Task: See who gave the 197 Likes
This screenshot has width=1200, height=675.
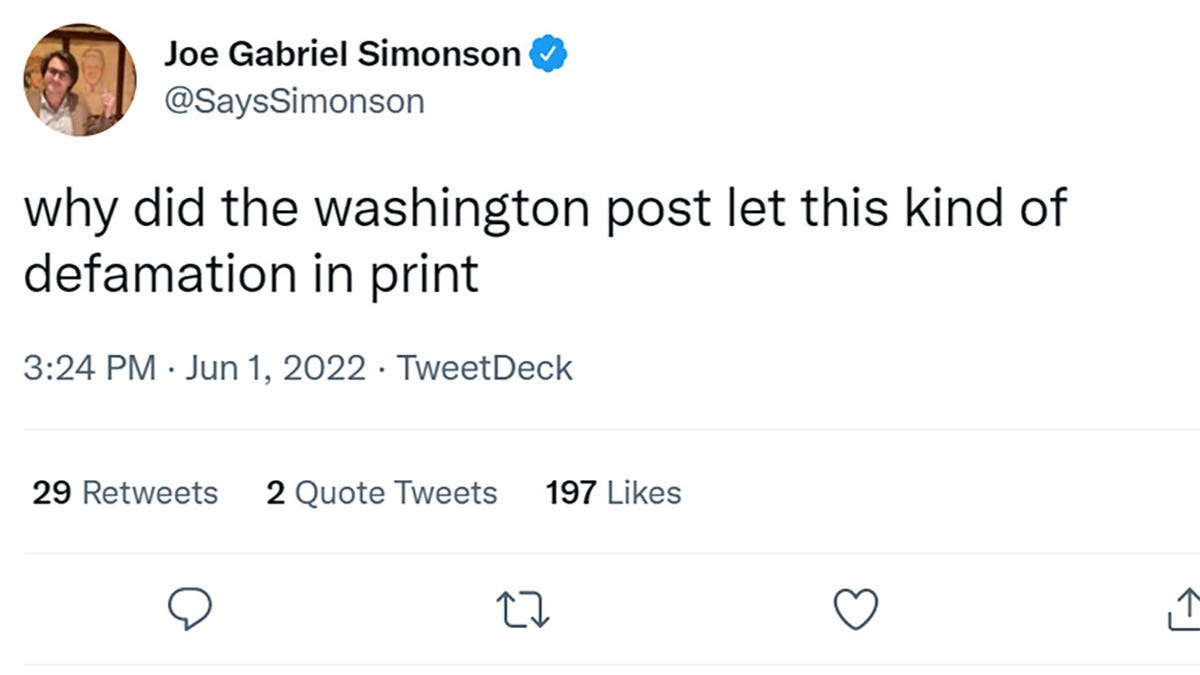Action: click(x=613, y=493)
